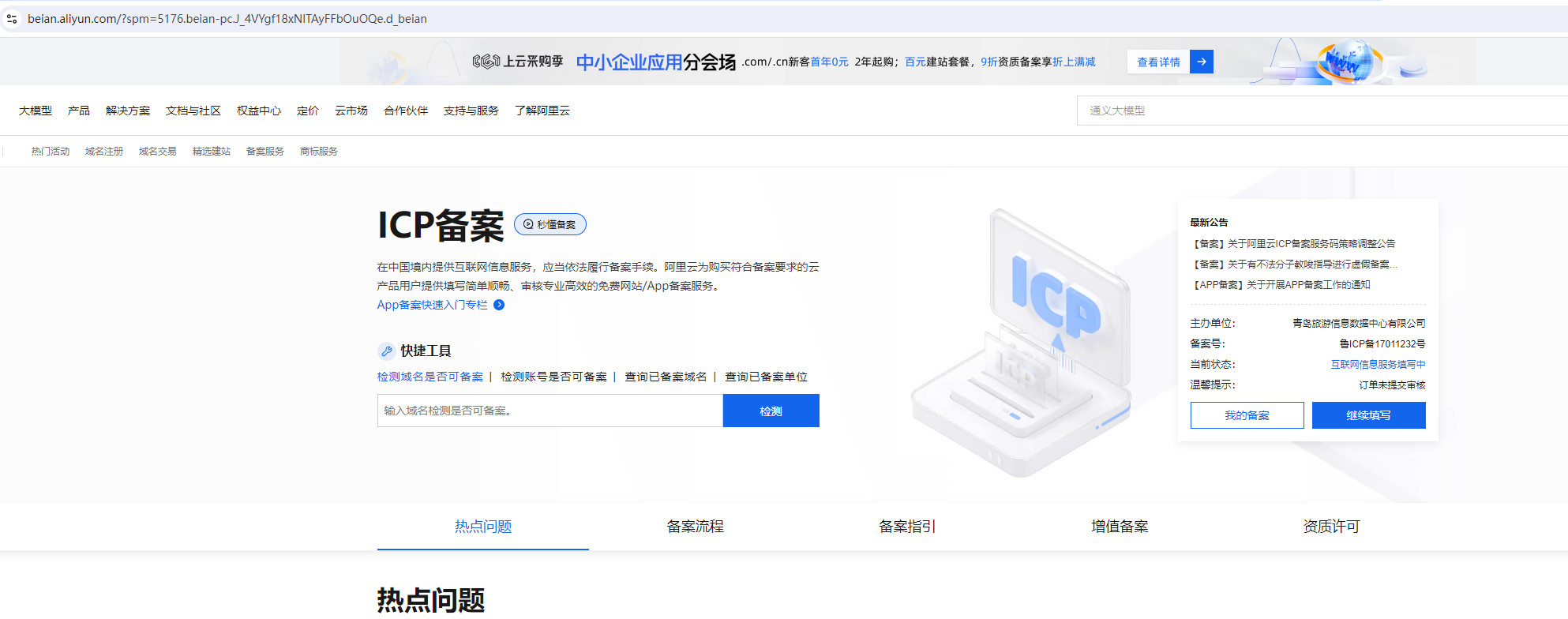The image size is (1568, 619).
Task: Open the 支持与服务 menu
Action: [471, 111]
